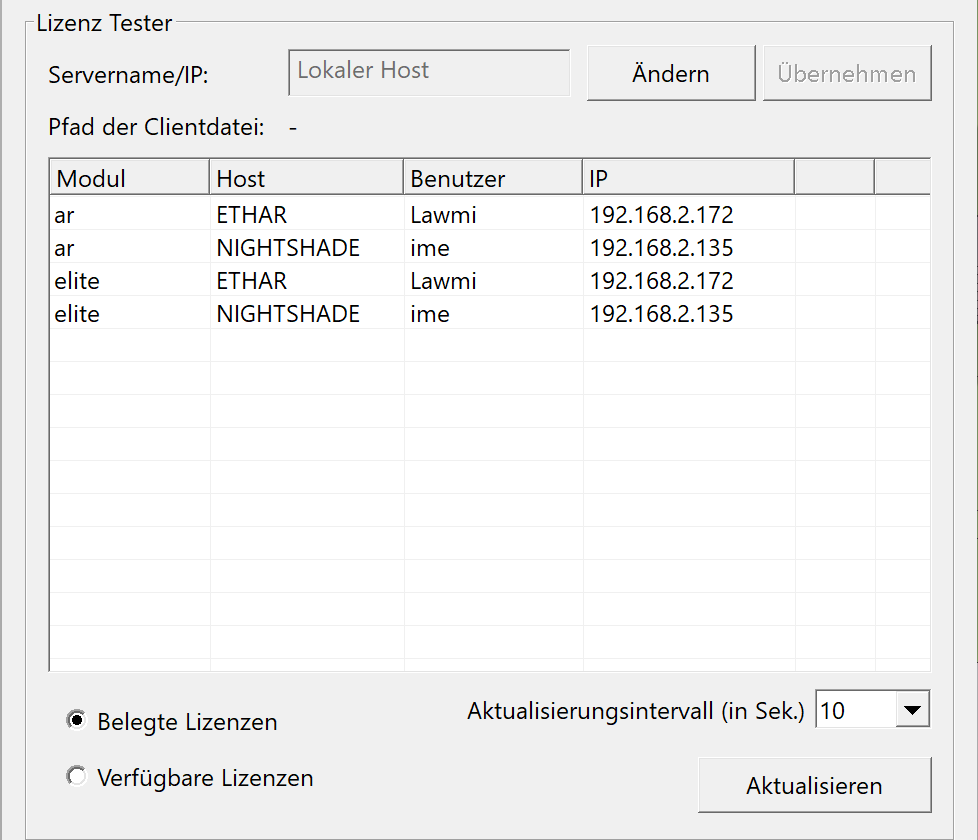The width and height of the screenshot is (978, 840).
Task: Open the Aktualisierungsintervall dropdown arrow
Action: (x=911, y=710)
